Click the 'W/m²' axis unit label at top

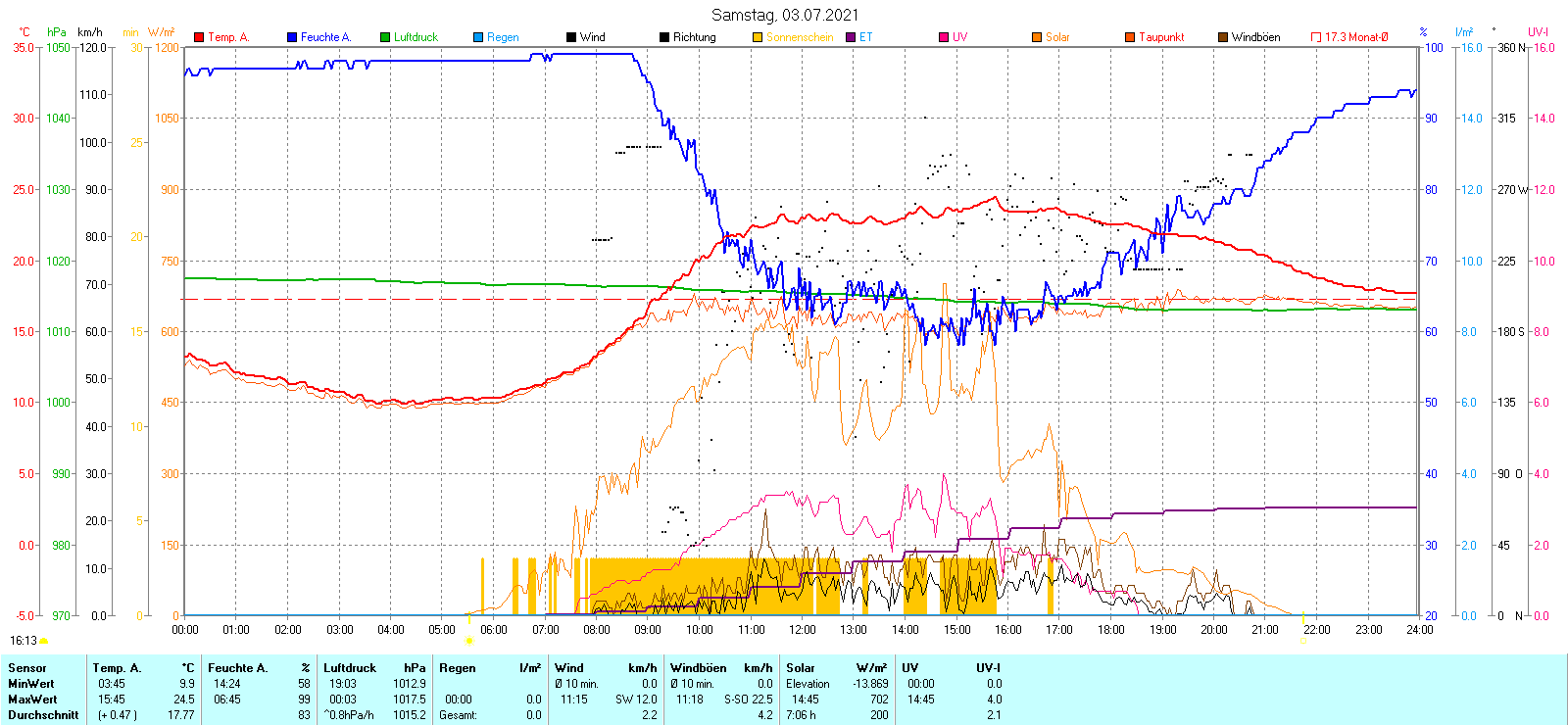click(x=162, y=32)
